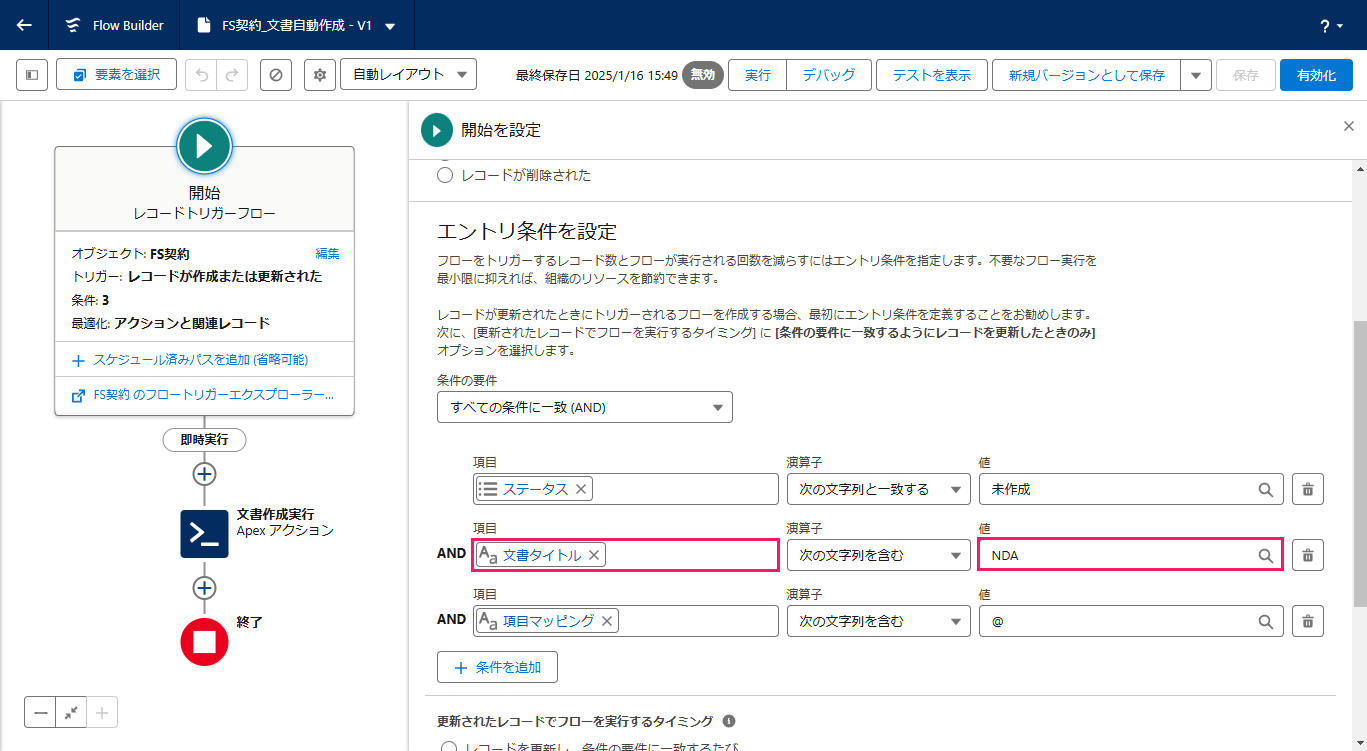Zoom out with minus canvas button
1367x751 pixels.
tap(41, 713)
